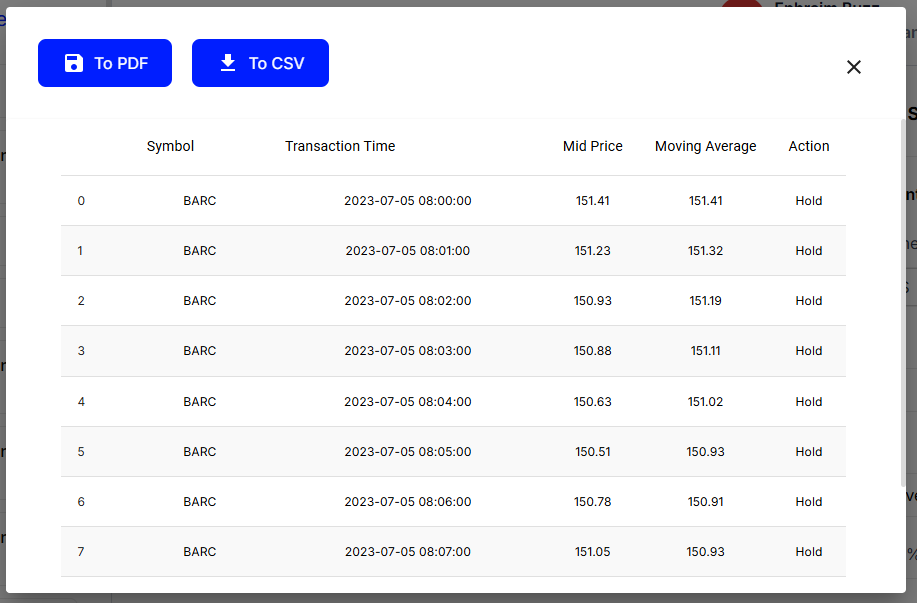
Task: Click the mid price value 150.78
Action: [592, 502]
